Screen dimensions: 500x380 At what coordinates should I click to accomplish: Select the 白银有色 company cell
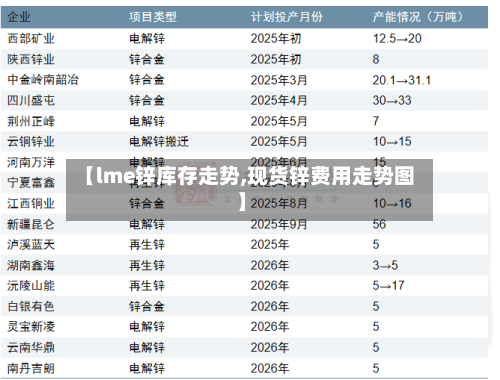coord(31,307)
